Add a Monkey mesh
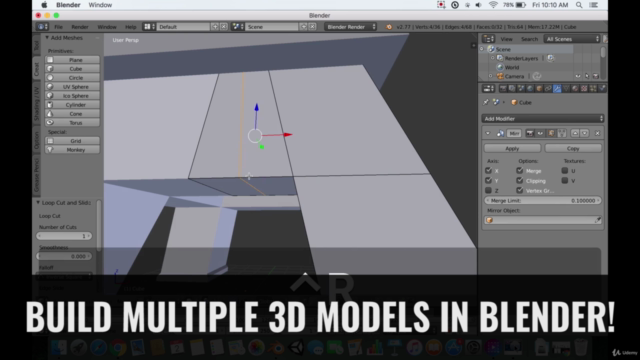Viewport: 640px width, 360px height. (x=72, y=150)
